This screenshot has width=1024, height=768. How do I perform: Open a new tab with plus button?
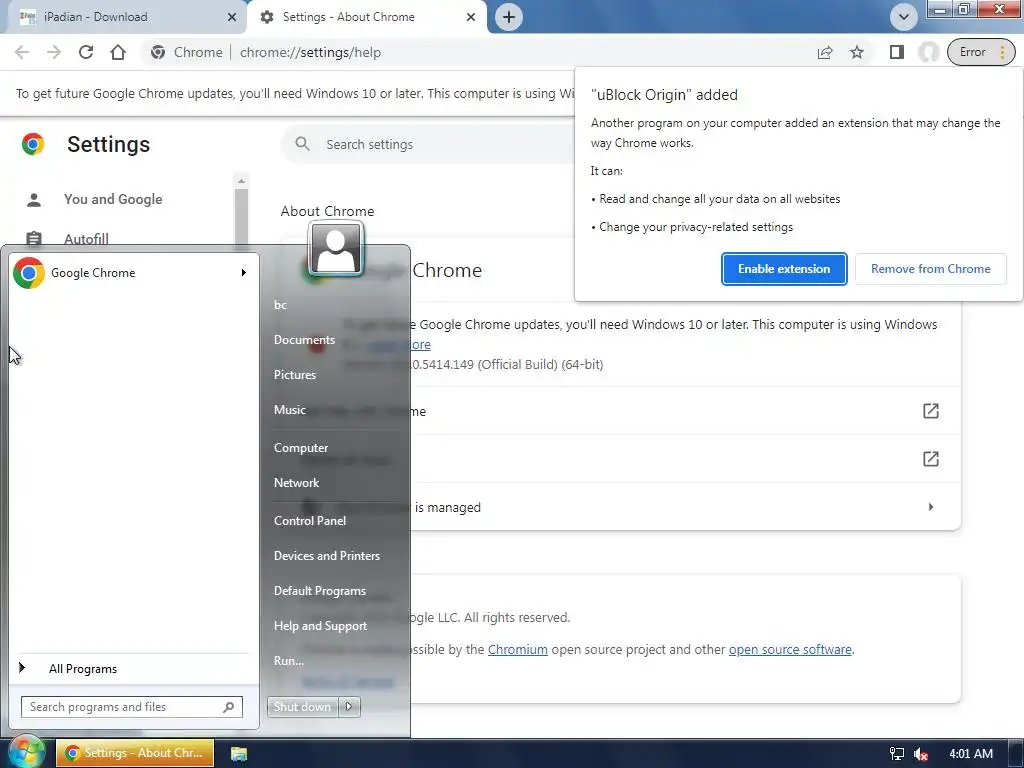pyautogui.click(x=509, y=17)
